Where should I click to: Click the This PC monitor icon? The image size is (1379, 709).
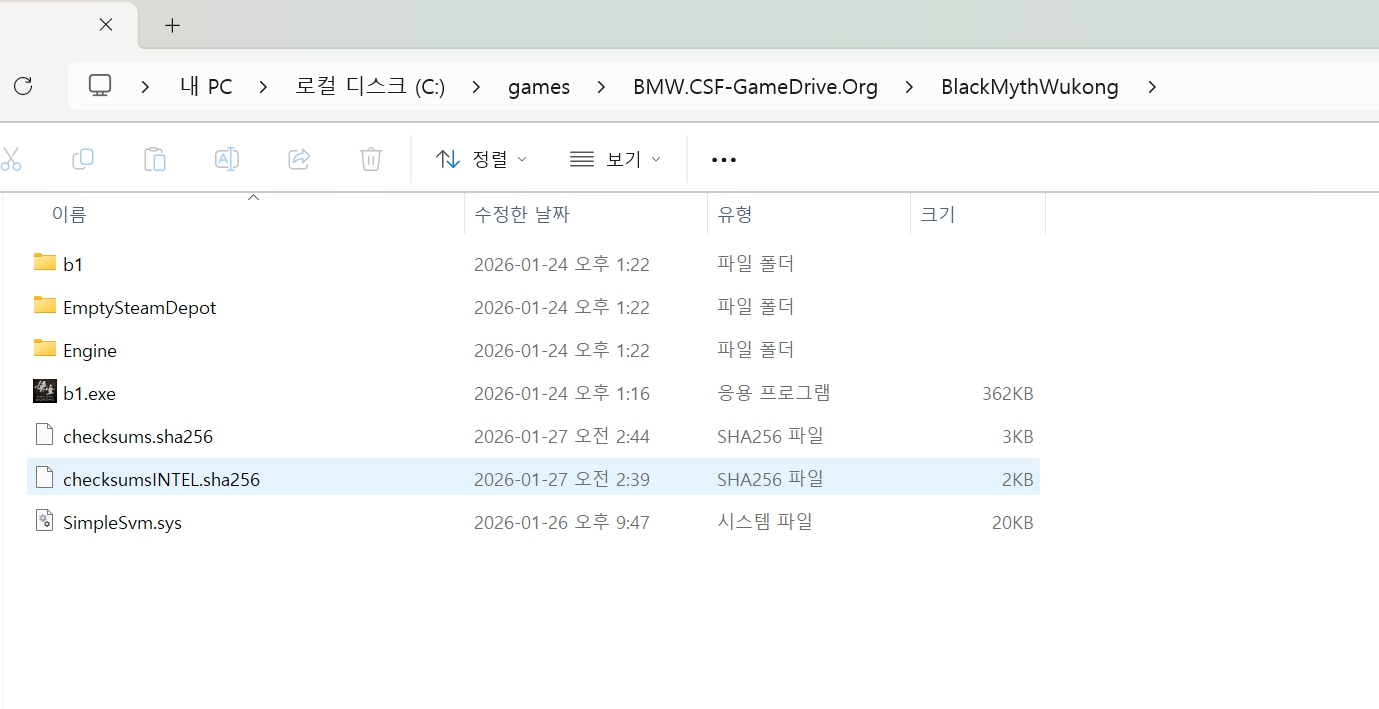pyautogui.click(x=100, y=87)
